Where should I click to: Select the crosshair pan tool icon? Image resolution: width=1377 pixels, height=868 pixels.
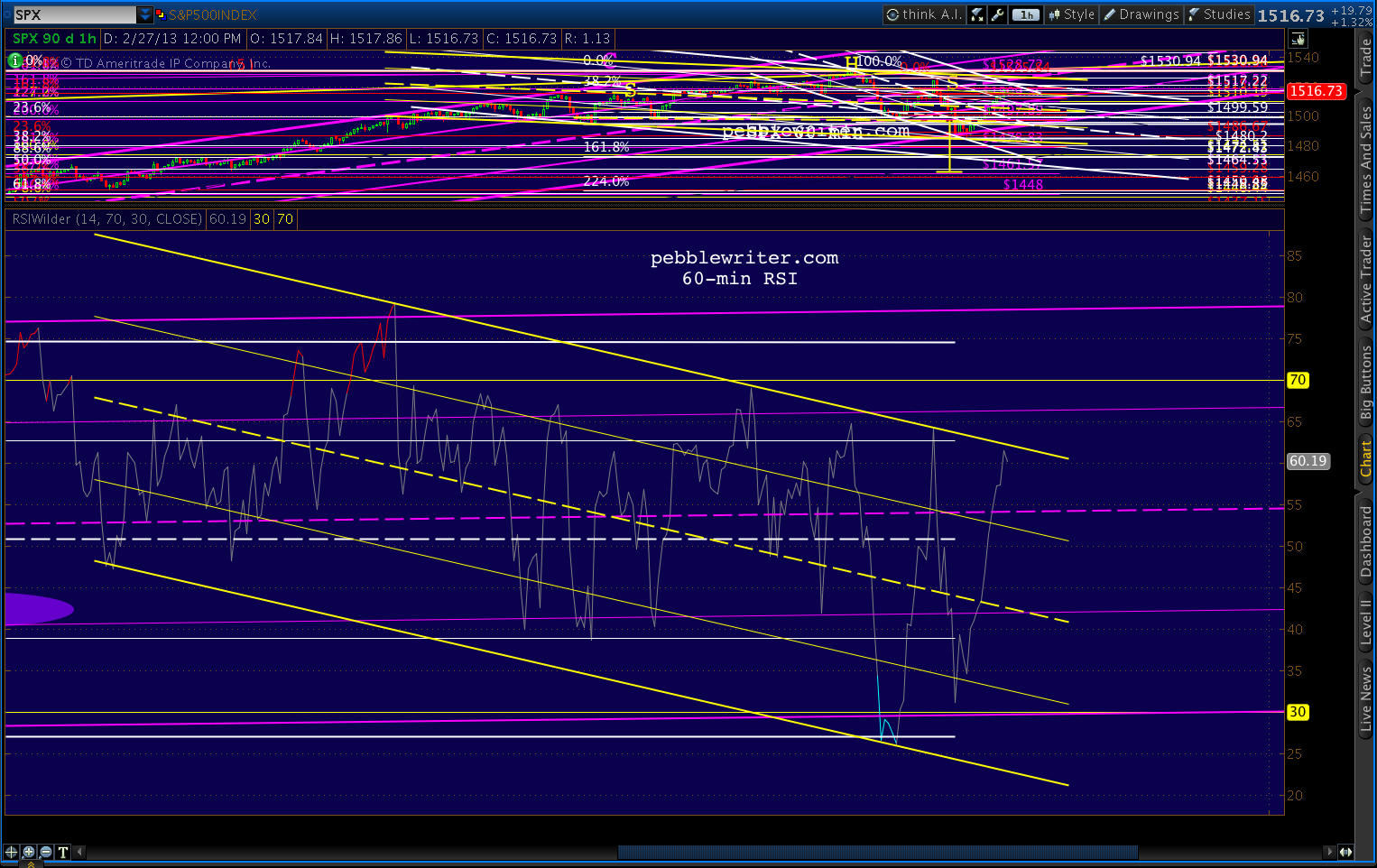click(12, 852)
